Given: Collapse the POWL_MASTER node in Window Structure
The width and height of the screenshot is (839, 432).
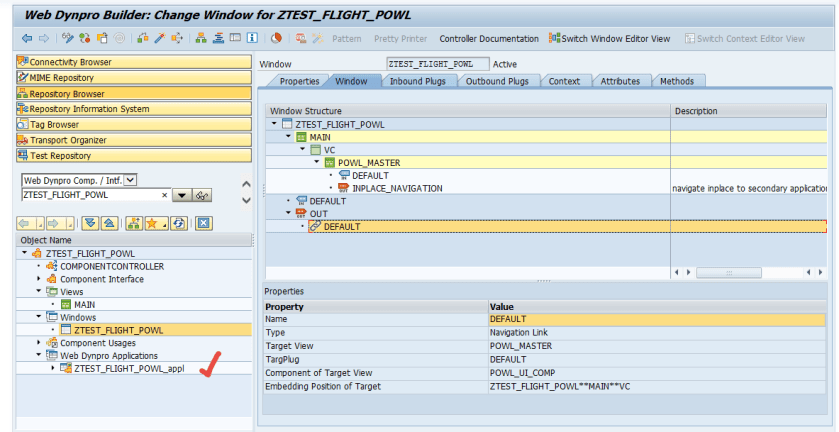Looking at the screenshot, I should point(318,162).
